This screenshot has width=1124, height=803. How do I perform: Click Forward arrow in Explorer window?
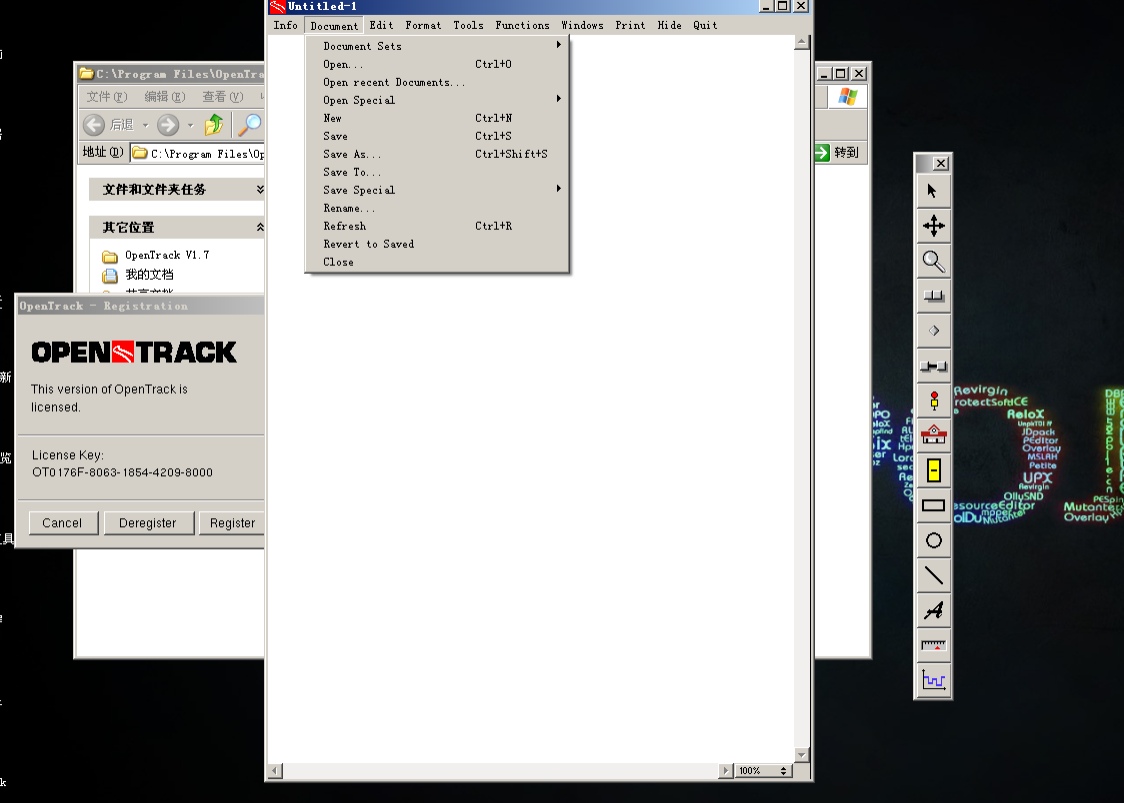click(x=168, y=125)
